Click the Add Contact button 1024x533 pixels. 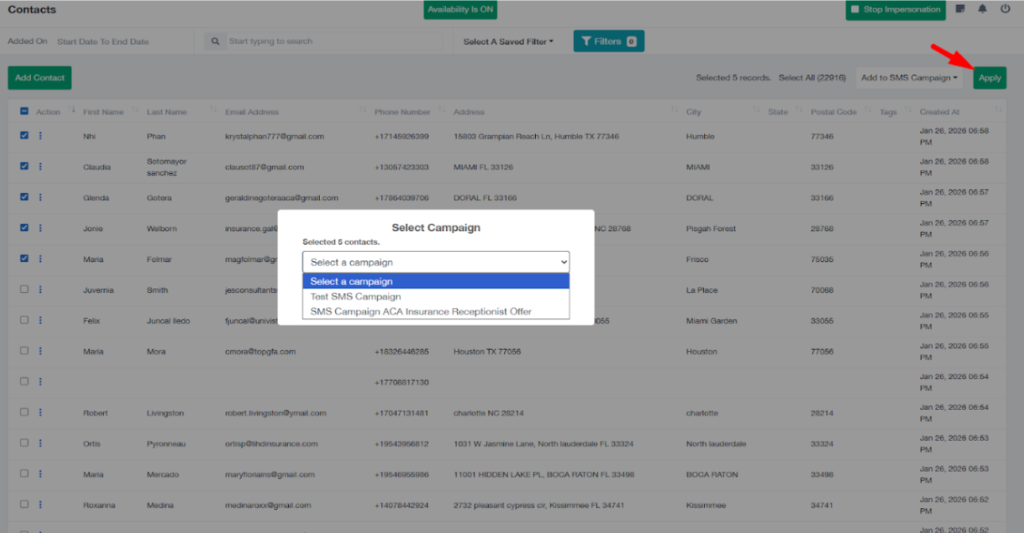coord(39,78)
